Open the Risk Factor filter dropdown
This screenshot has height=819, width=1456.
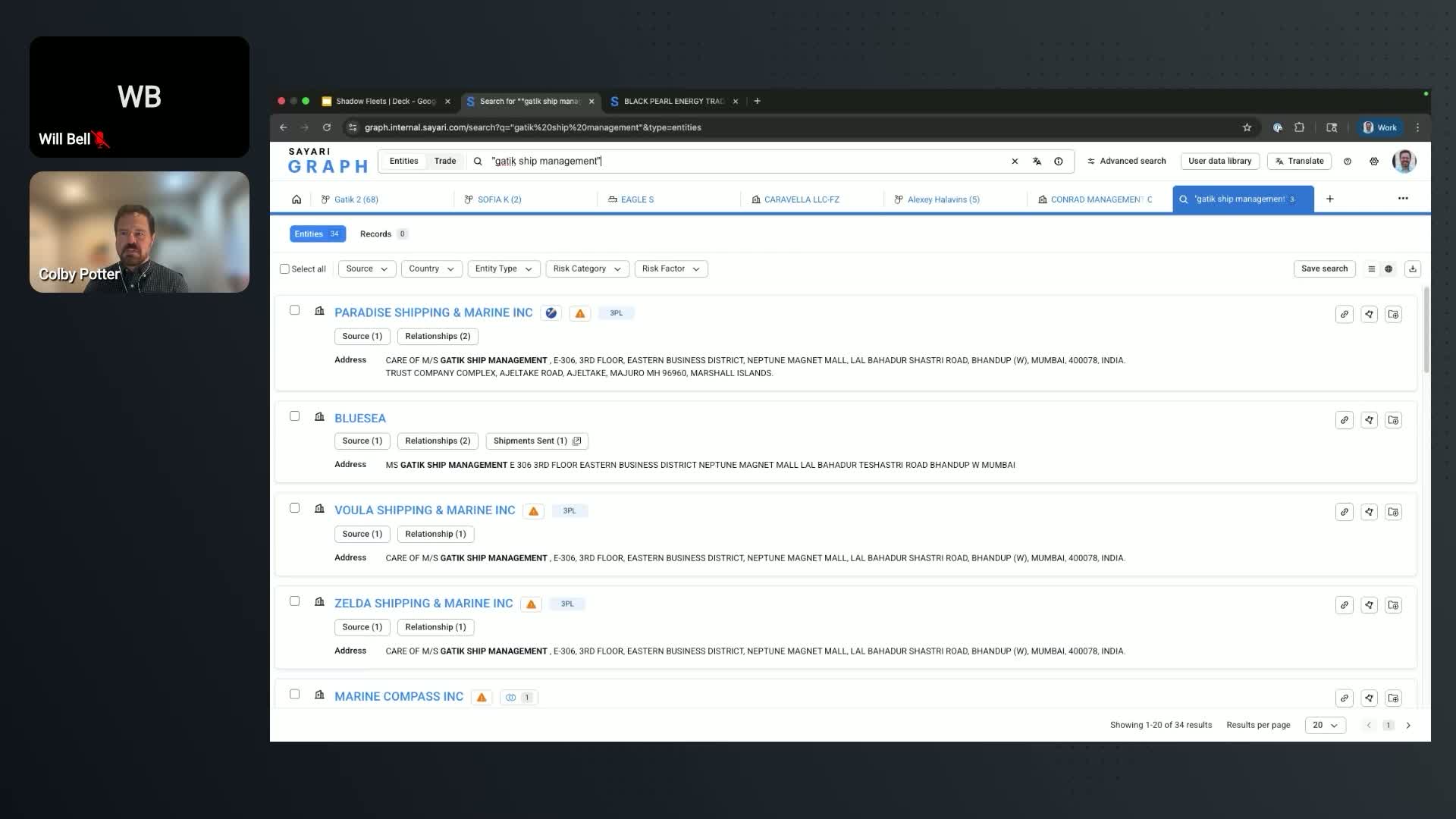click(671, 269)
